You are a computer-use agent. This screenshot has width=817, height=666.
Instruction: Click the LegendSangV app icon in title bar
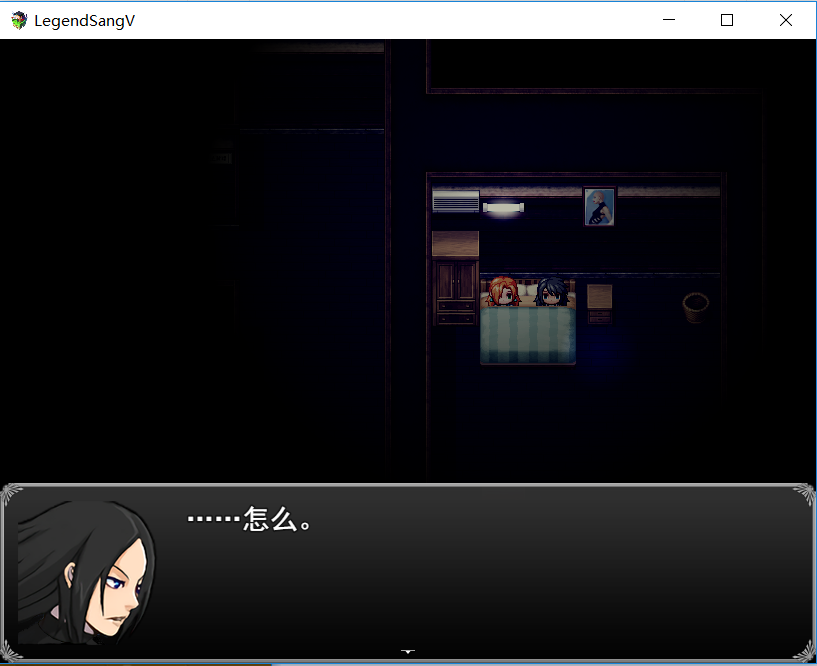pyautogui.click(x=19, y=20)
